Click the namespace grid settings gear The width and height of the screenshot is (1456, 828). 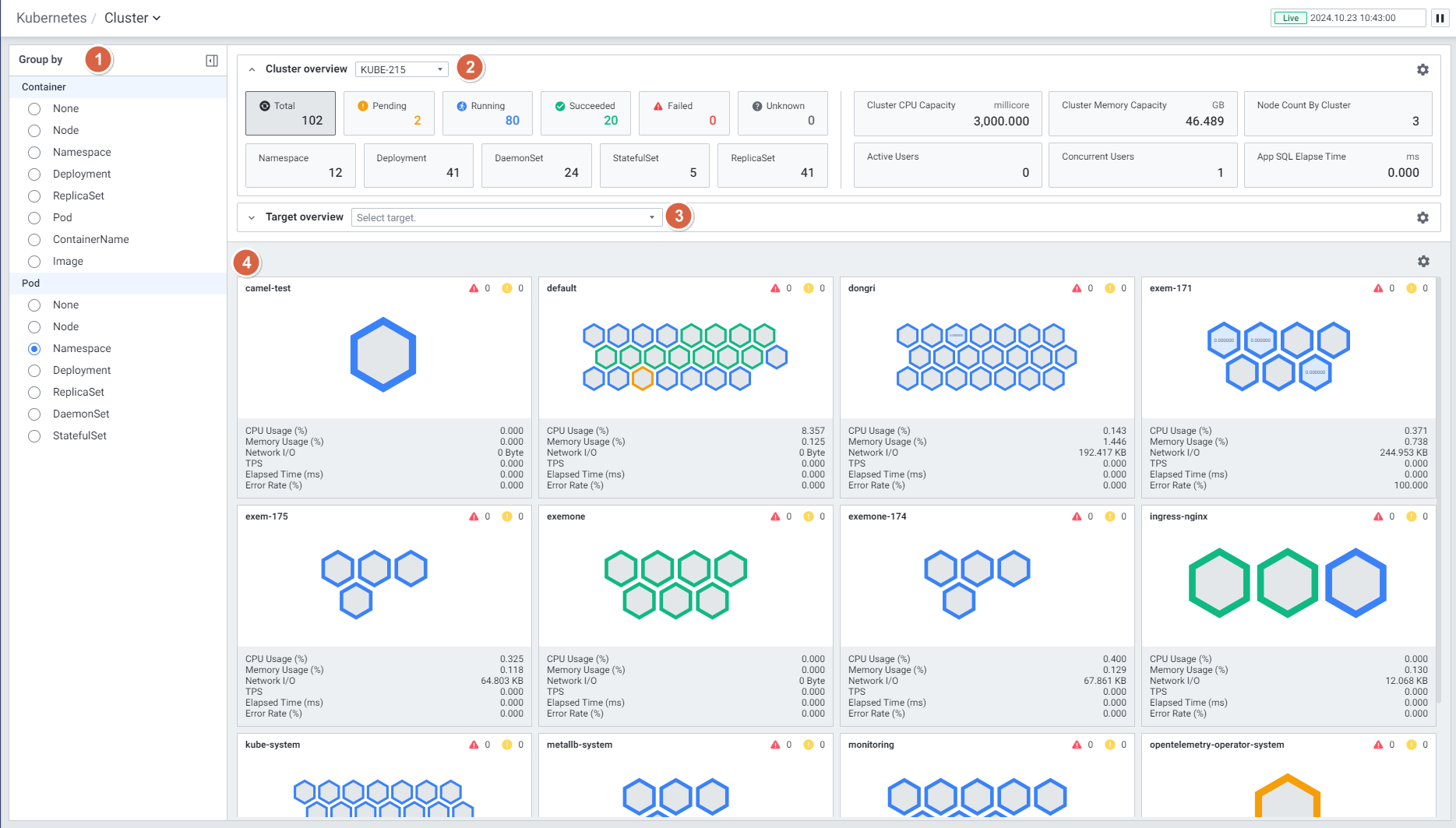pyautogui.click(x=1423, y=262)
